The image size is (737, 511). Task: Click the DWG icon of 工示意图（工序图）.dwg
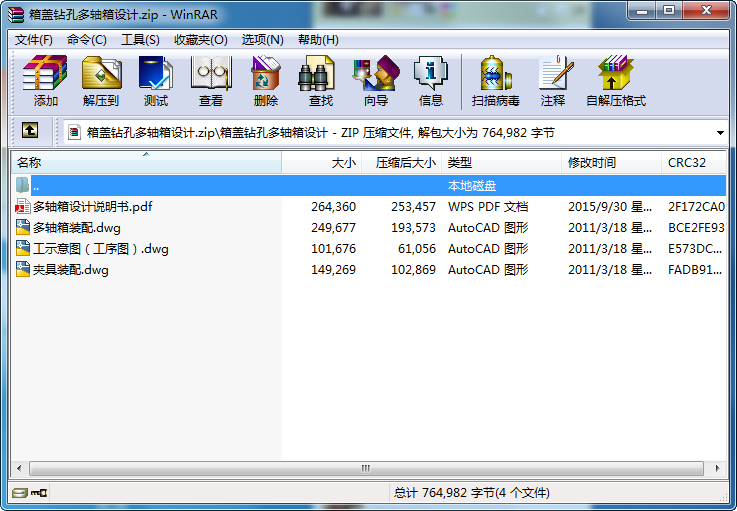coord(23,249)
